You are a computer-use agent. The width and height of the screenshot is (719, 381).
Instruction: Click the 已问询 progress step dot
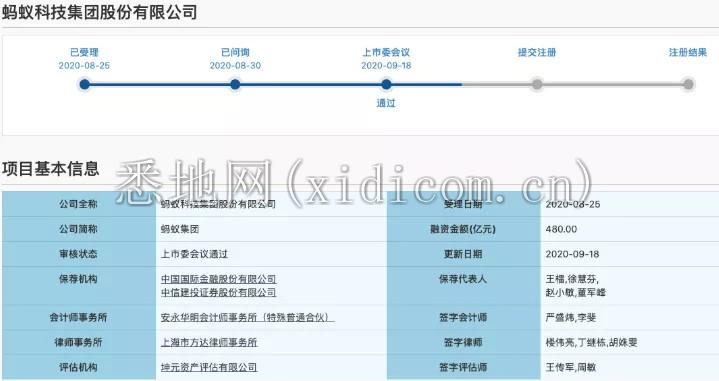[x=235, y=84]
